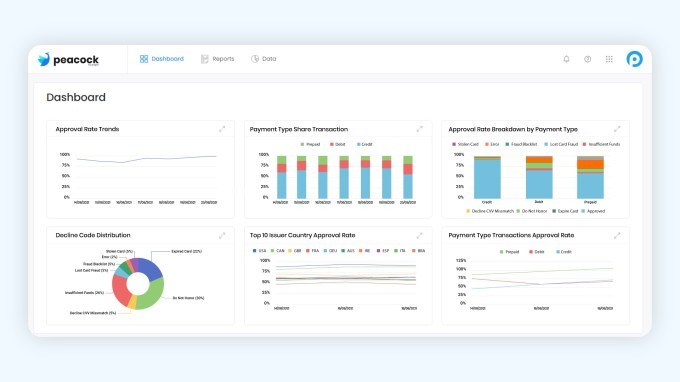Toggle Debit legend in Payment Type Share Transaction

point(337,144)
